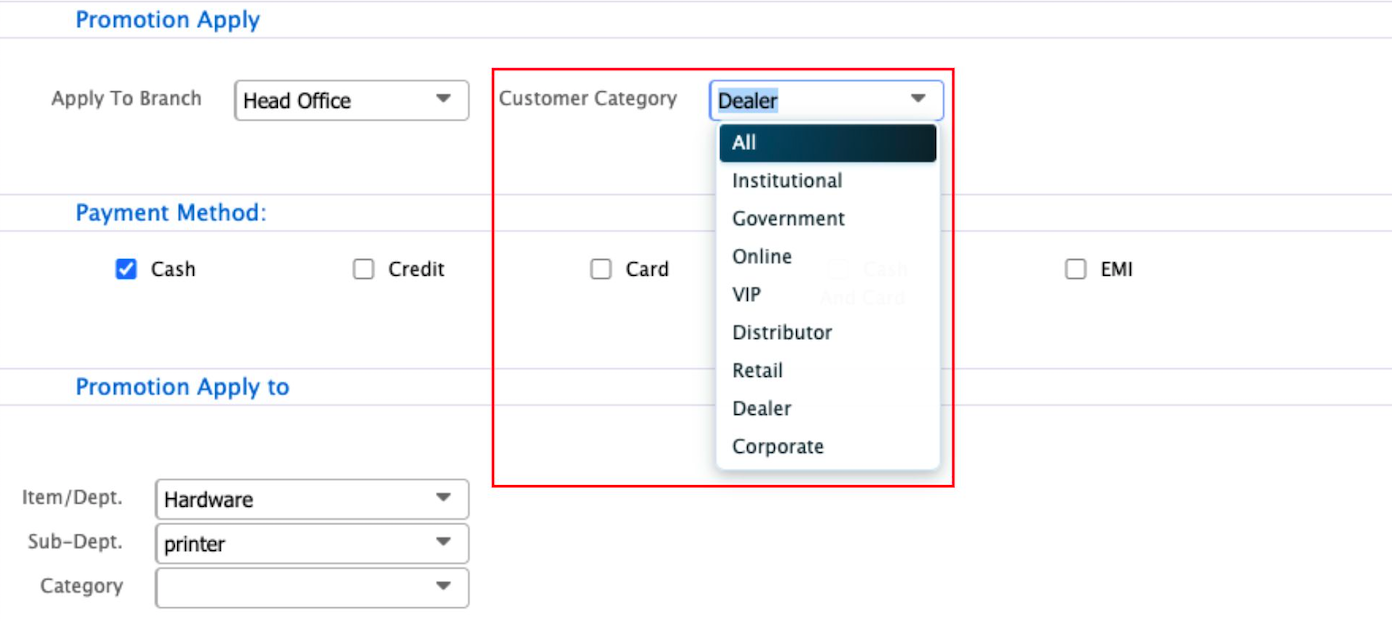Uncheck the Cash payment method checkbox

click(126, 270)
